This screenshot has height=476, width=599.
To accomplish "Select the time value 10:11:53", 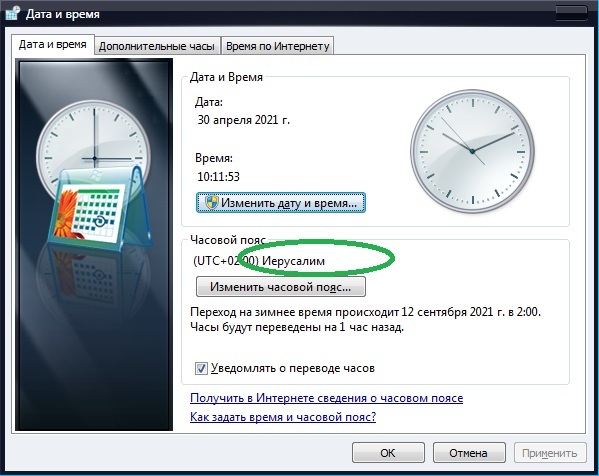I will 219,176.
